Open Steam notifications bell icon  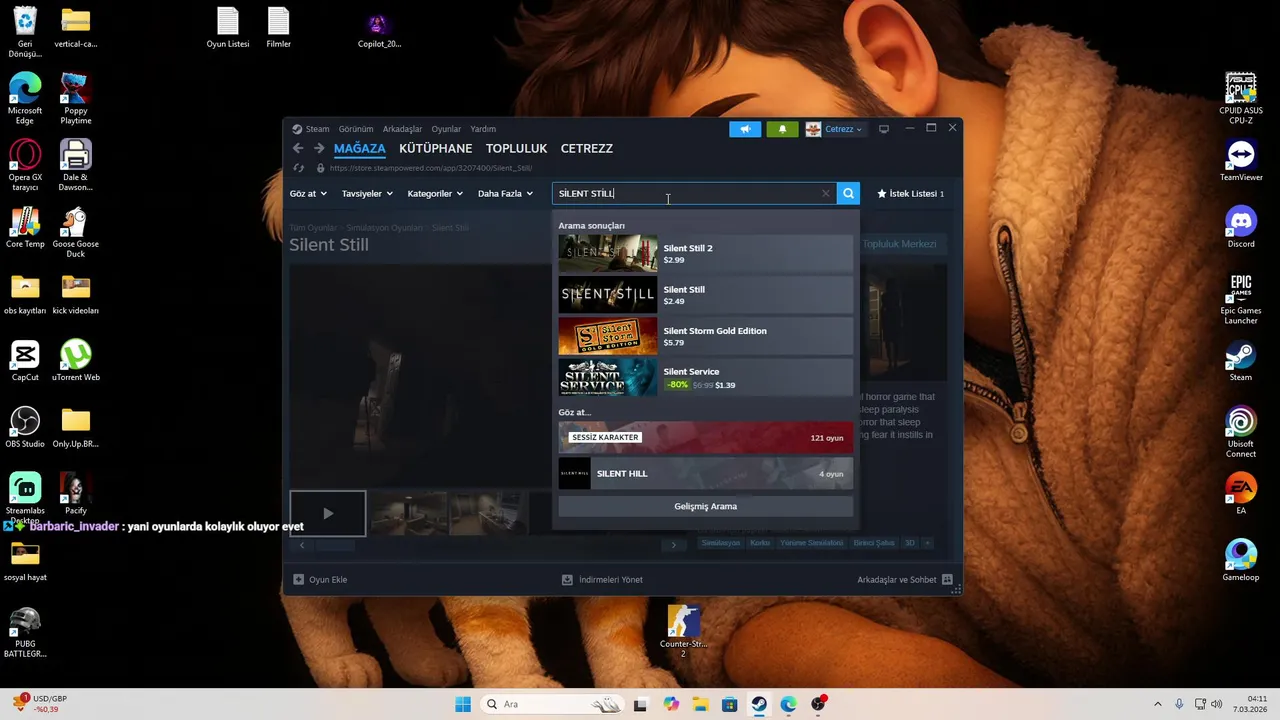[x=782, y=129]
